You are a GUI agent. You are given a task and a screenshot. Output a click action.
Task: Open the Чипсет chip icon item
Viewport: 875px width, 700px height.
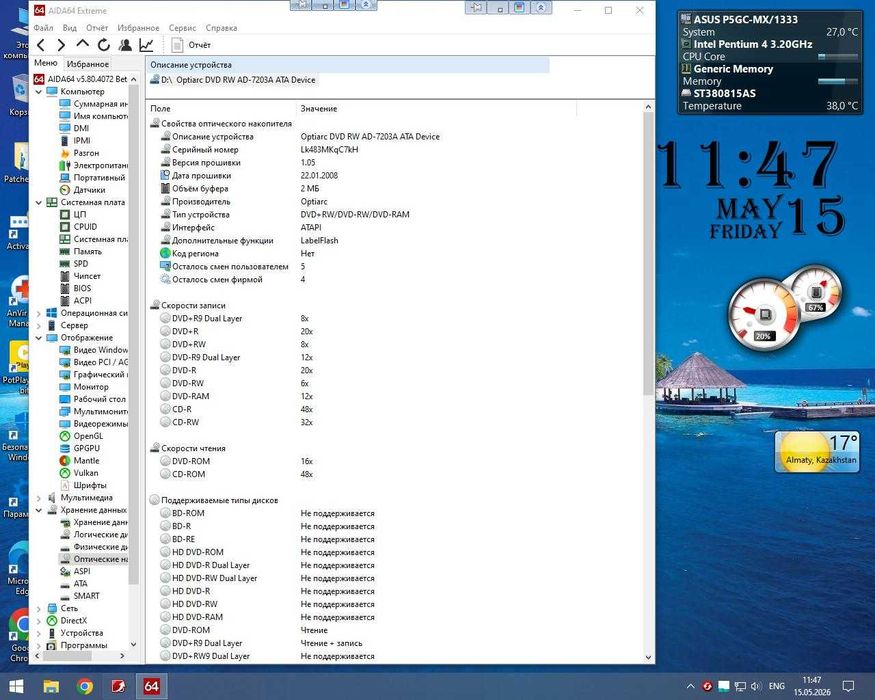tap(65, 276)
